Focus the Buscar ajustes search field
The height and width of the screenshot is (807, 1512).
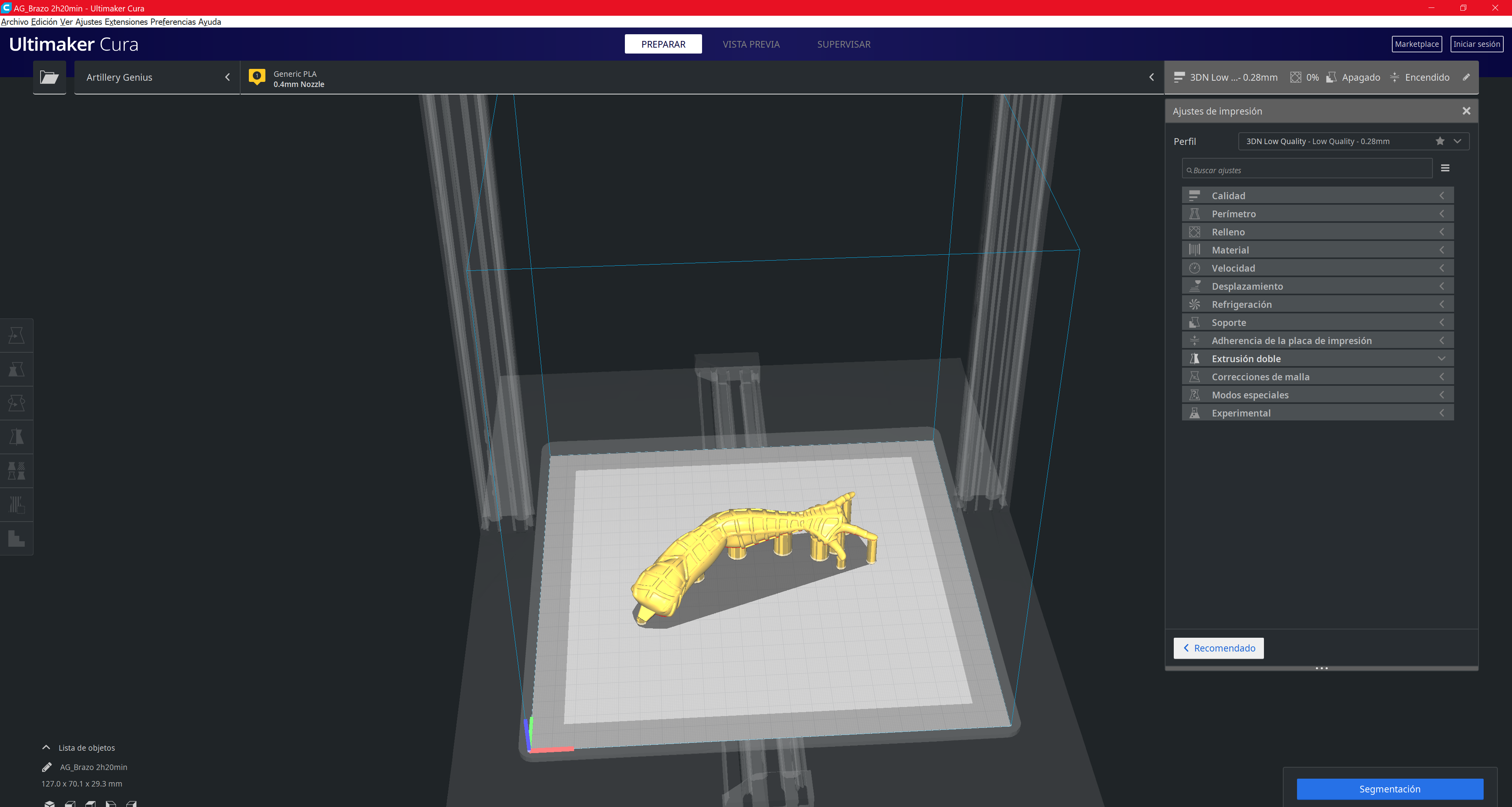click(1306, 170)
